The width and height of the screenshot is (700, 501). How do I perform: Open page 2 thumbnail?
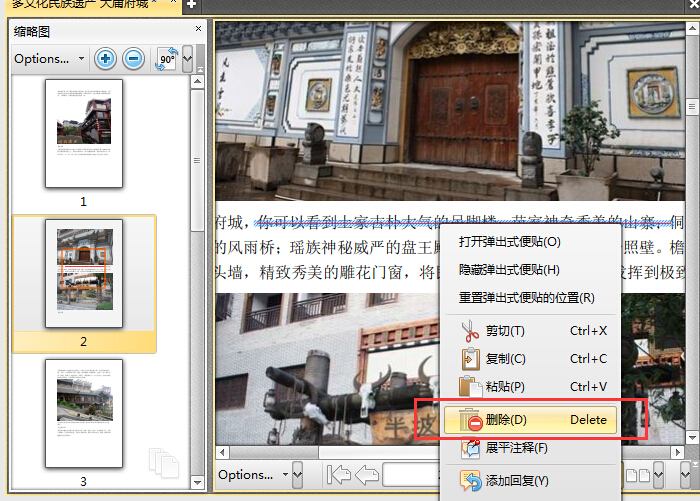(x=84, y=273)
